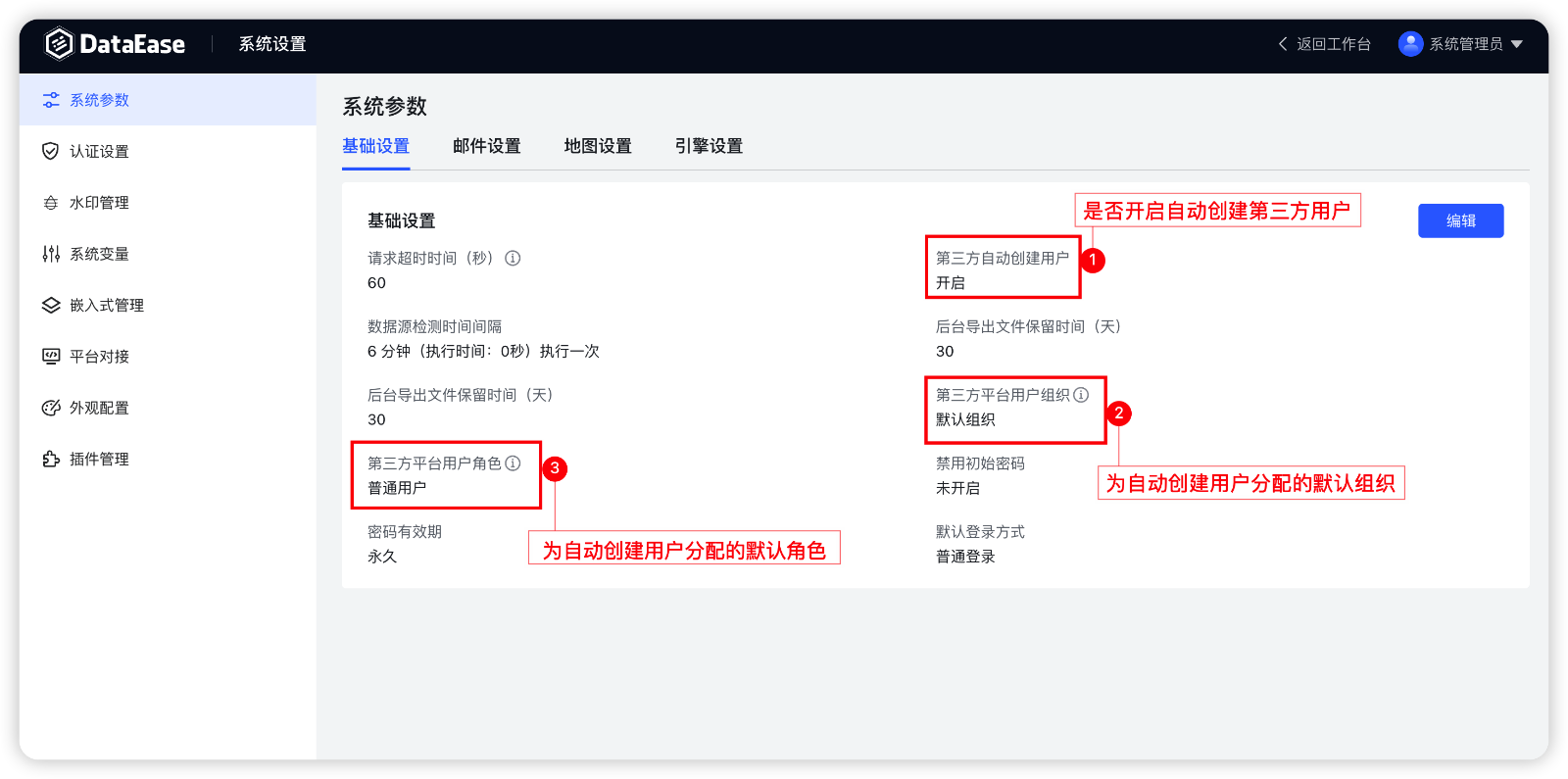This screenshot has width=1568, height=779.
Task: Select 系统参数 menu item
Action: pyautogui.click(x=168, y=100)
